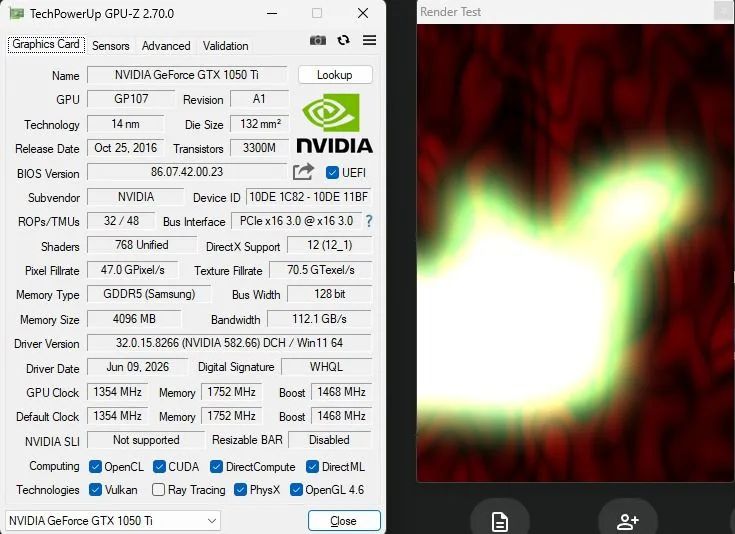Screen dimensions: 735x534
Task: Click inside the Render Test animation area
Action: click(576, 253)
